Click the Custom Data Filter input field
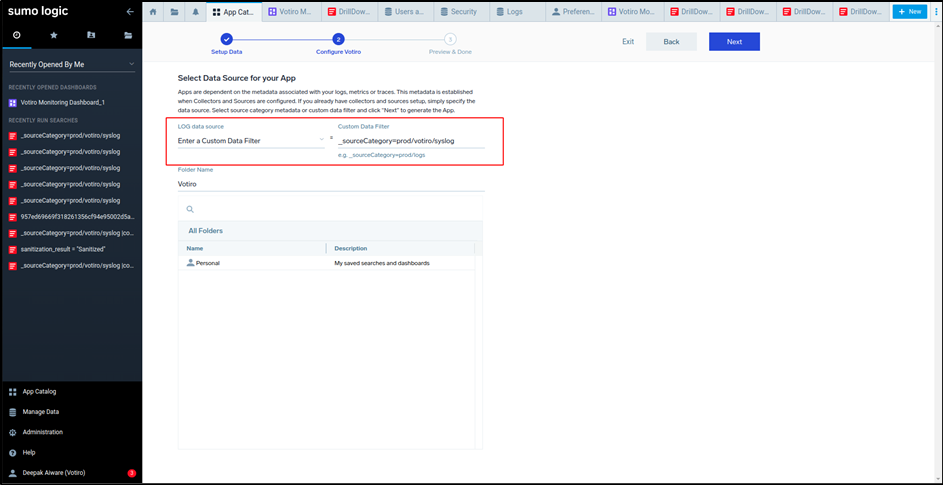The image size is (943, 485). 411,141
